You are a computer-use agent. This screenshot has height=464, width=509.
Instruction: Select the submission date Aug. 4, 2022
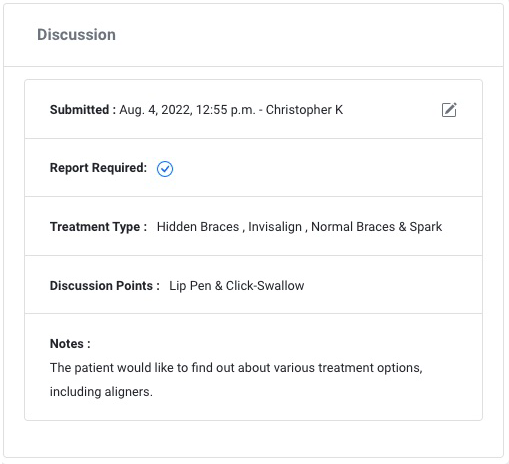[x=156, y=110]
